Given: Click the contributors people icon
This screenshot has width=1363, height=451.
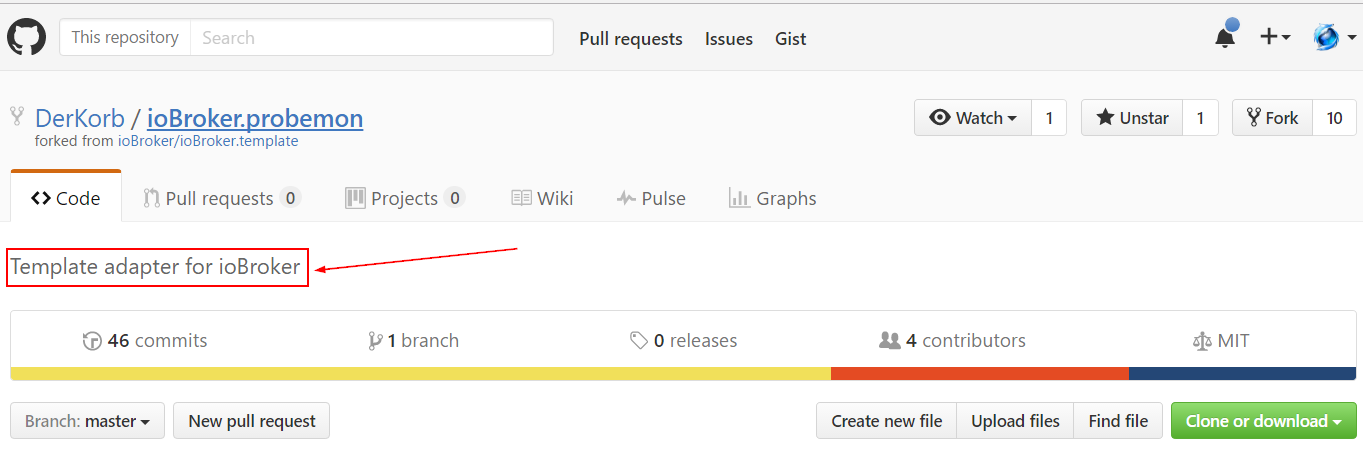Looking at the screenshot, I should 889,341.
